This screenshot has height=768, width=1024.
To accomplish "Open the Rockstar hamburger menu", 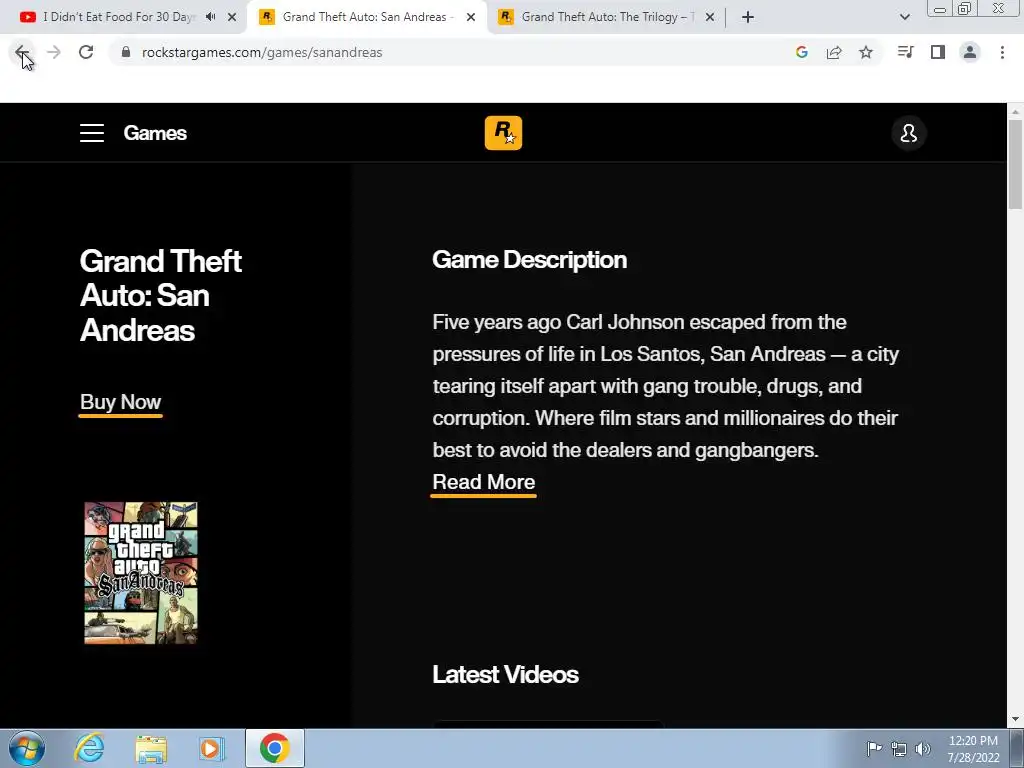I will pos(92,133).
